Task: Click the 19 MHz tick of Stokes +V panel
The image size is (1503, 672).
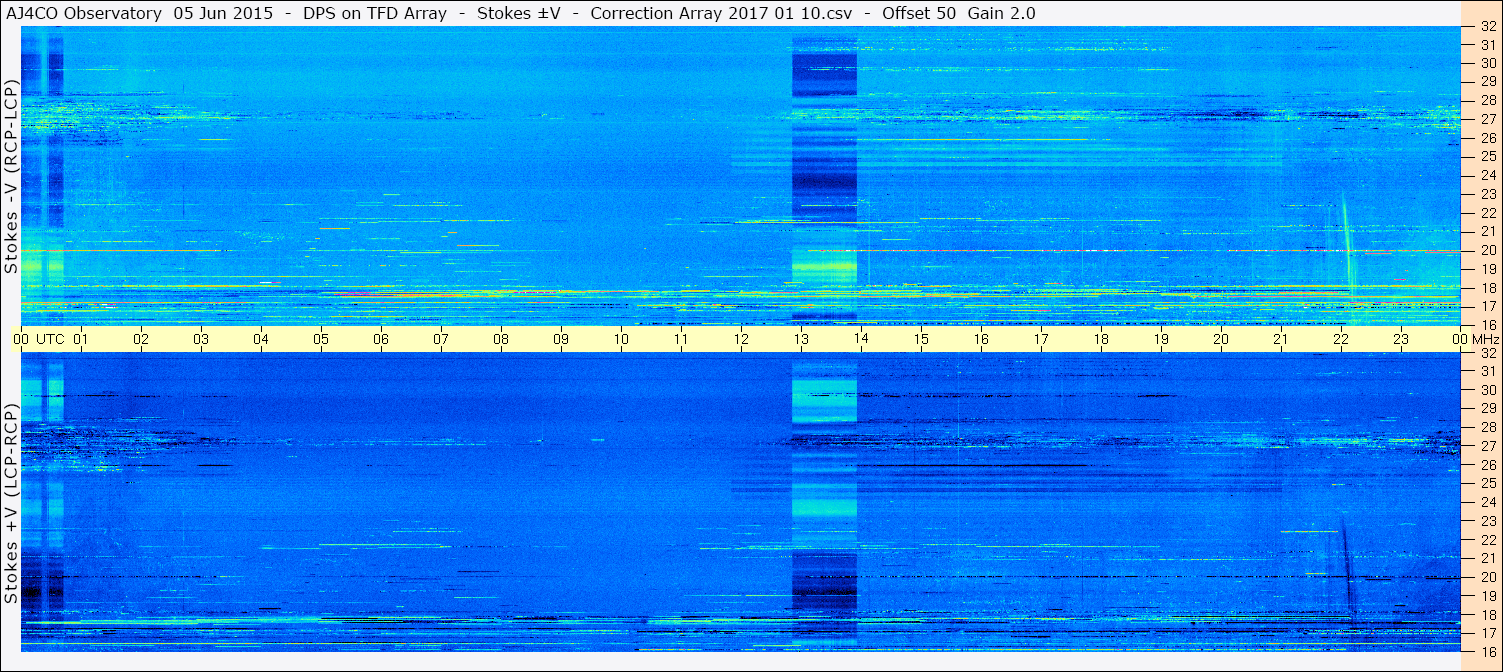Action: pos(1488,596)
